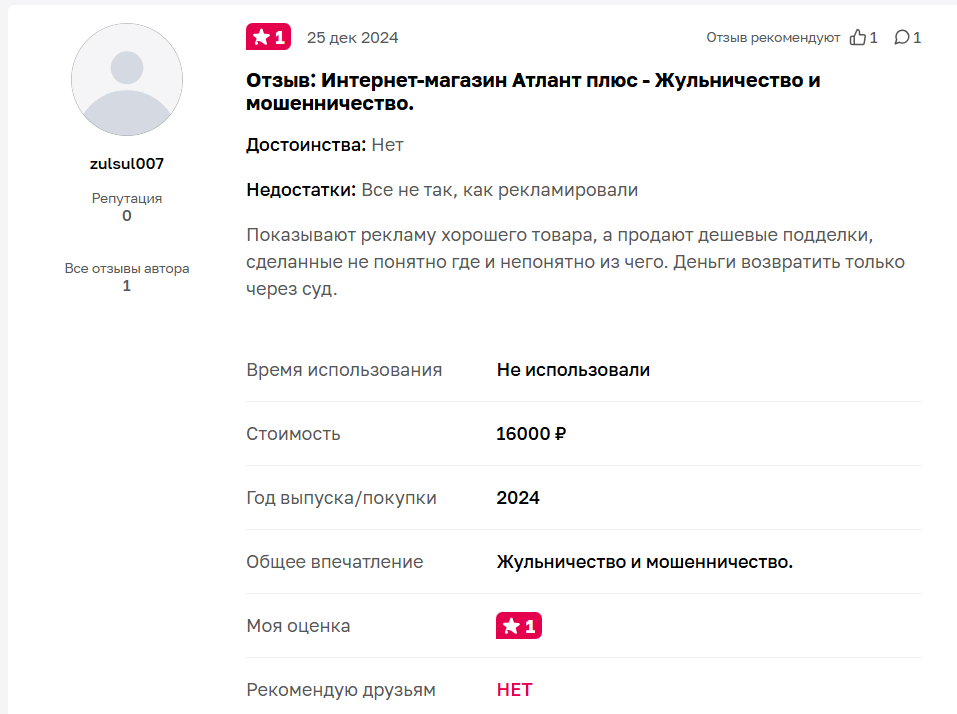Open comments via speech bubble icon
This screenshot has height=714, width=957.
902,38
